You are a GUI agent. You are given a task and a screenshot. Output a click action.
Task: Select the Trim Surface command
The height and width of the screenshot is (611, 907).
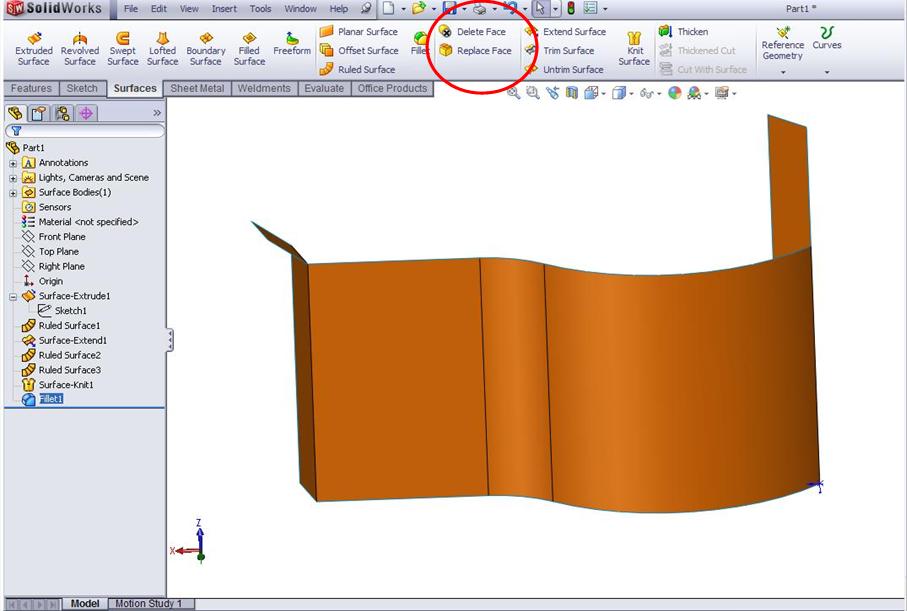click(x=559, y=50)
